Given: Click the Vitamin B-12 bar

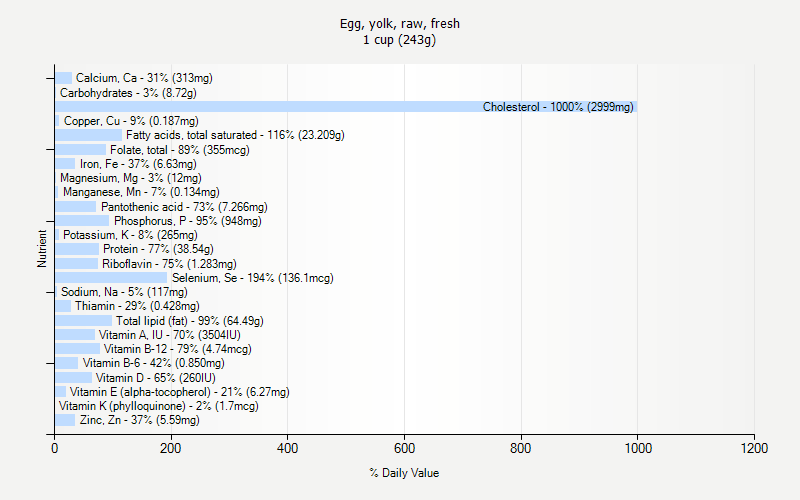Looking at the screenshot, I should pos(78,349).
